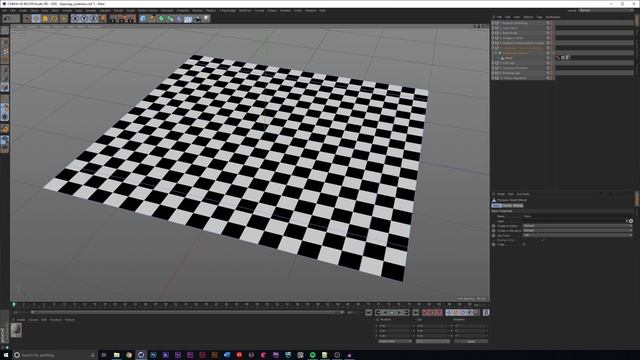Switch to Polygons mode in left palette
Image resolution: width=640 pixels, height=360 pixels.
point(4,87)
